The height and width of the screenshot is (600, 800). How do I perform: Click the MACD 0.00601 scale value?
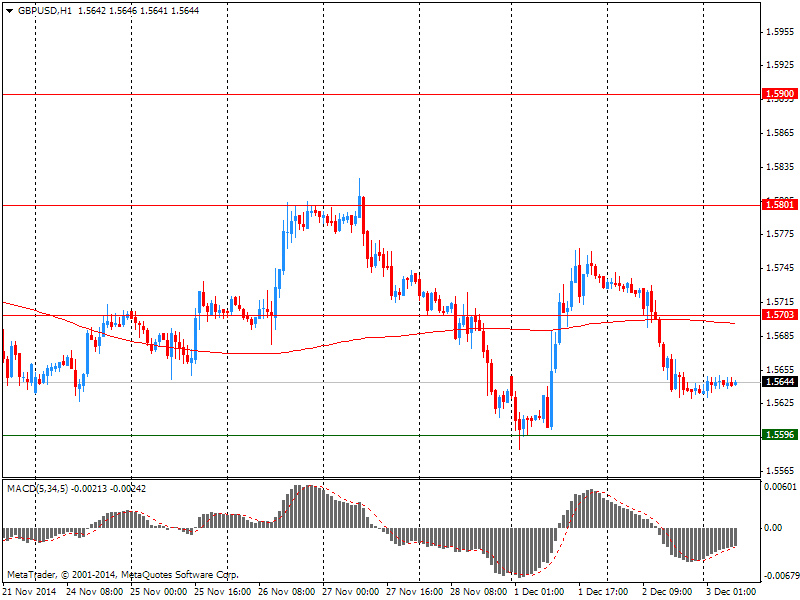click(780, 487)
